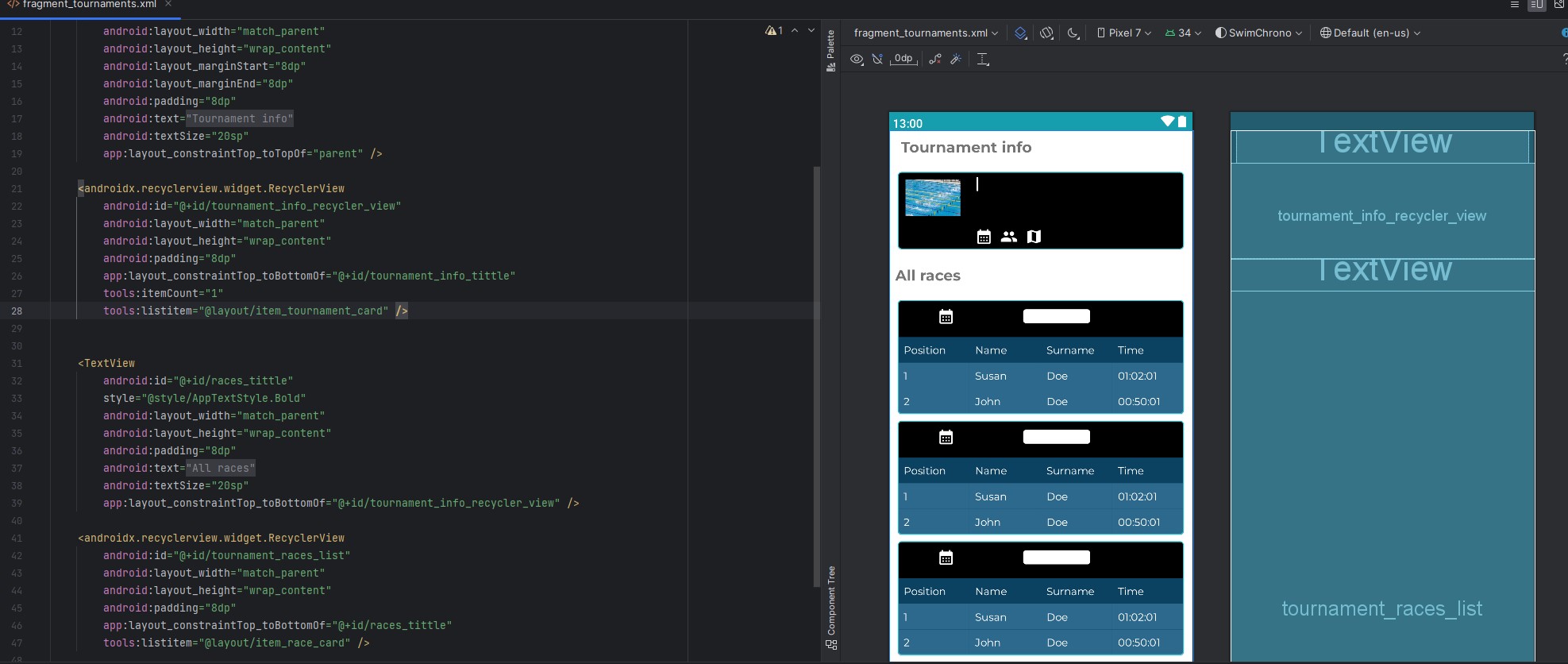The height and width of the screenshot is (664, 1568).
Task: Toggle the Autoconnection to Parent magnet icon
Action: coord(877,59)
